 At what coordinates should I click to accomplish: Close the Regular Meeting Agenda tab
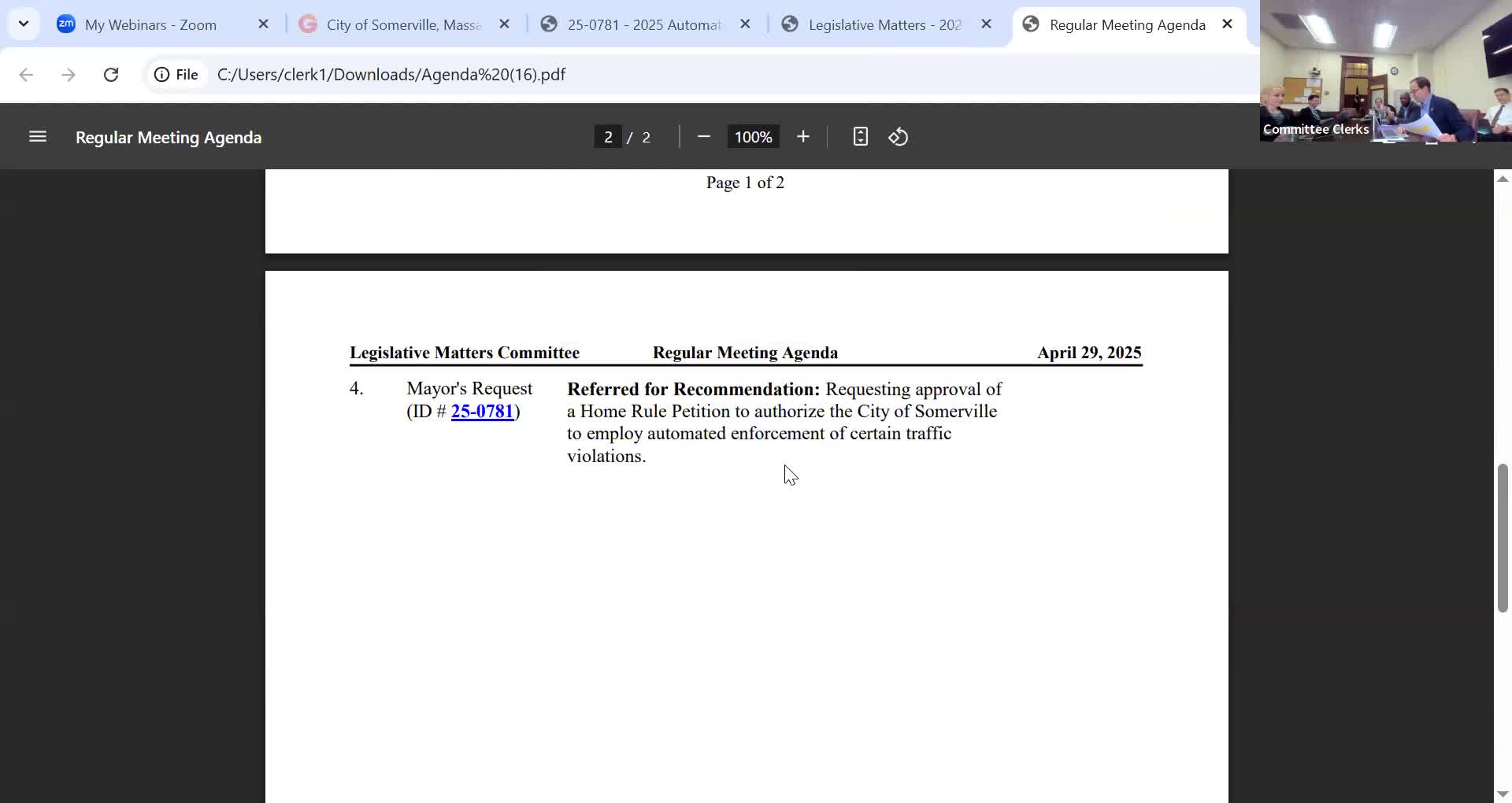pos(1227,24)
